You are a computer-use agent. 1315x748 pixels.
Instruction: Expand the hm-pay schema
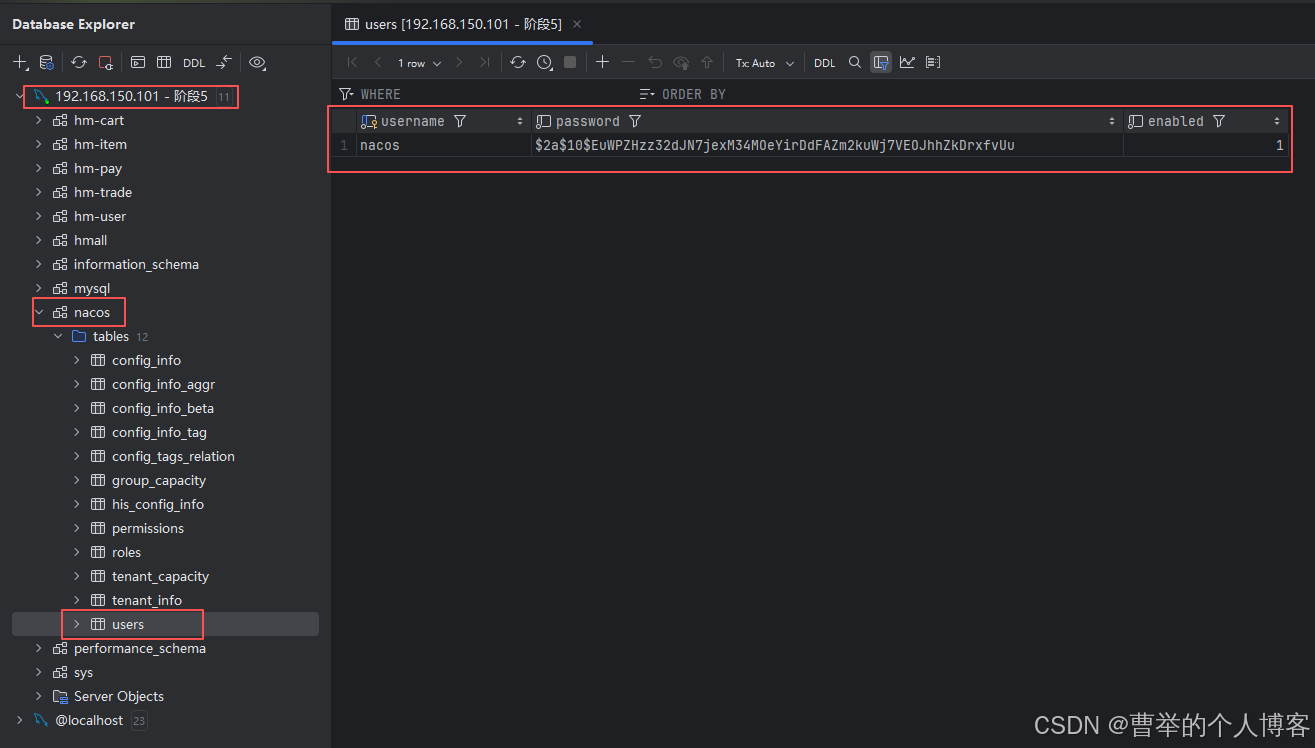point(39,168)
